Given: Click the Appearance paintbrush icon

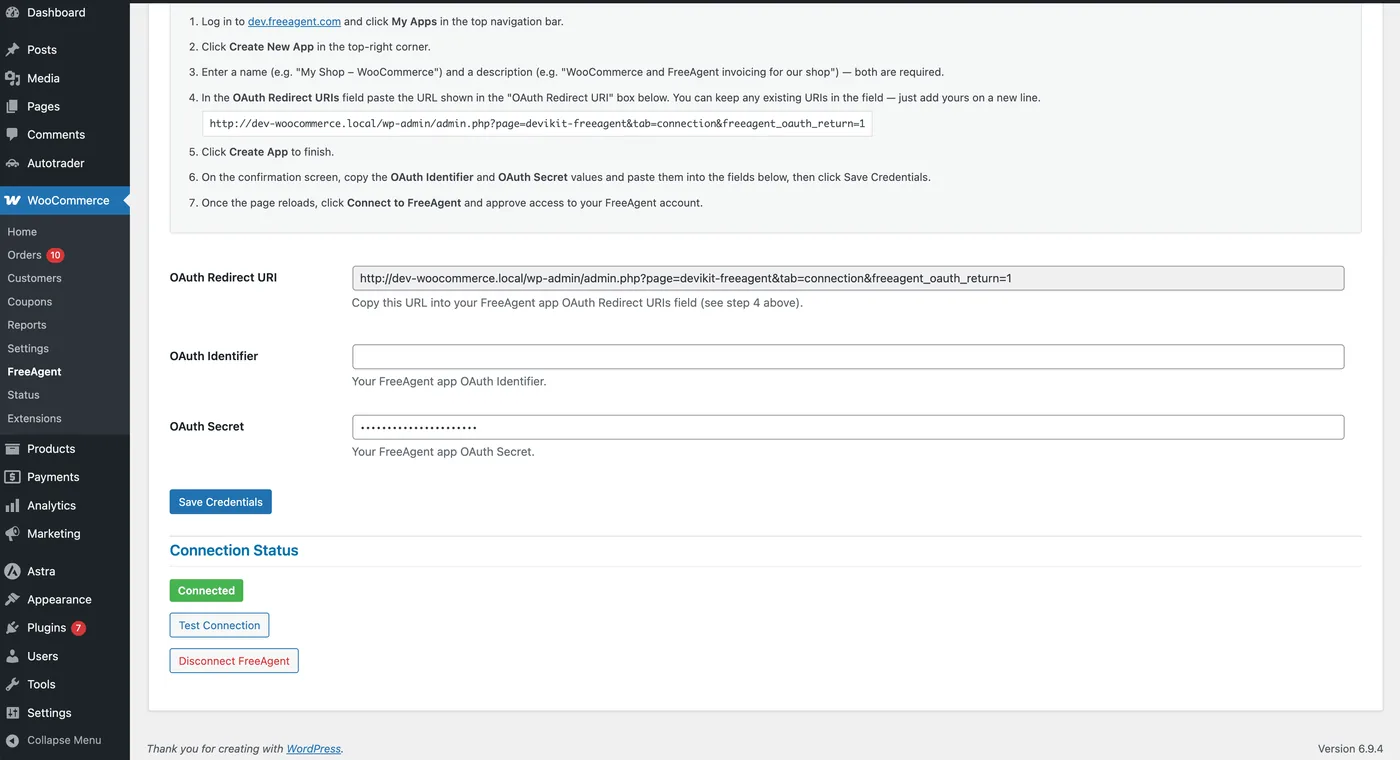Looking at the screenshot, I should (12, 600).
